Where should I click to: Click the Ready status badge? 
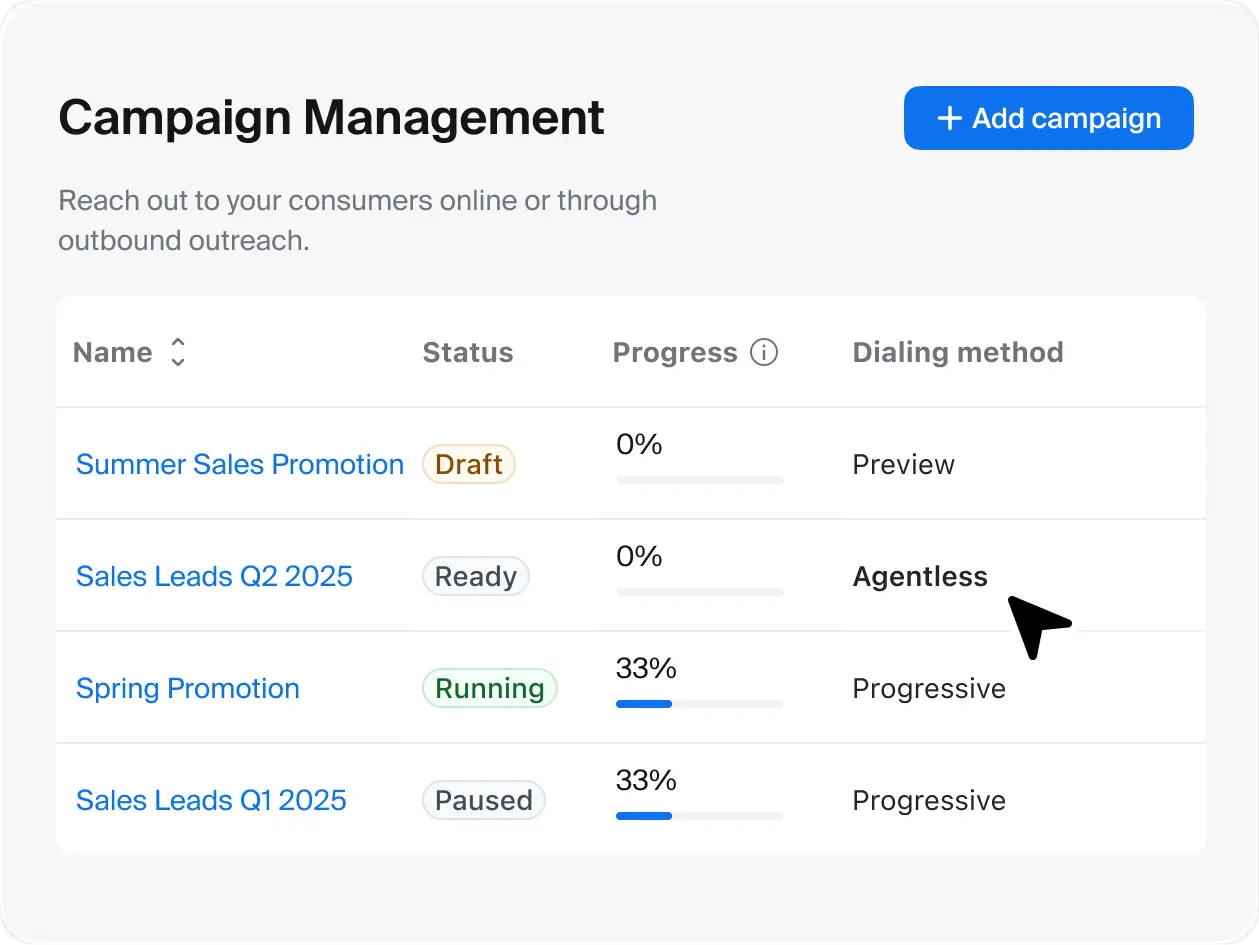click(475, 576)
